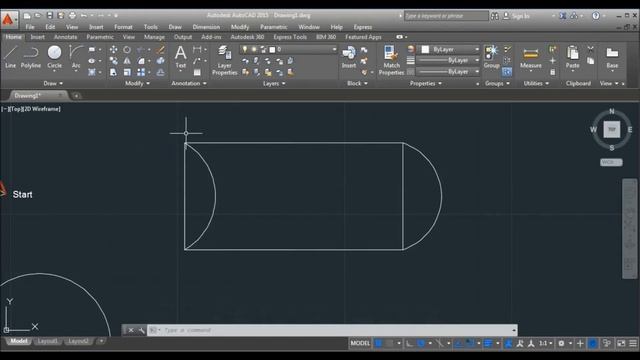Select the Move tool in Modify
This screenshot has height=360, width=640.
(113, 49)
